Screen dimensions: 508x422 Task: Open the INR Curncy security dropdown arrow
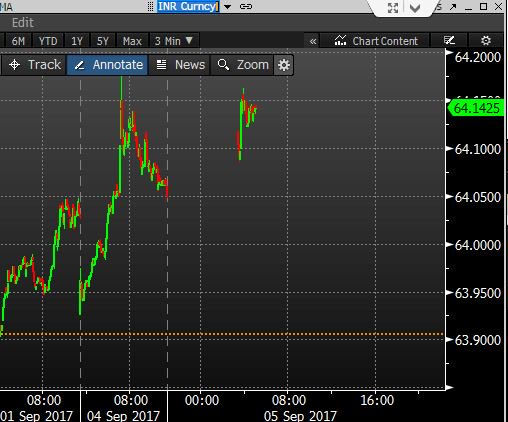[x=228, y=7]
